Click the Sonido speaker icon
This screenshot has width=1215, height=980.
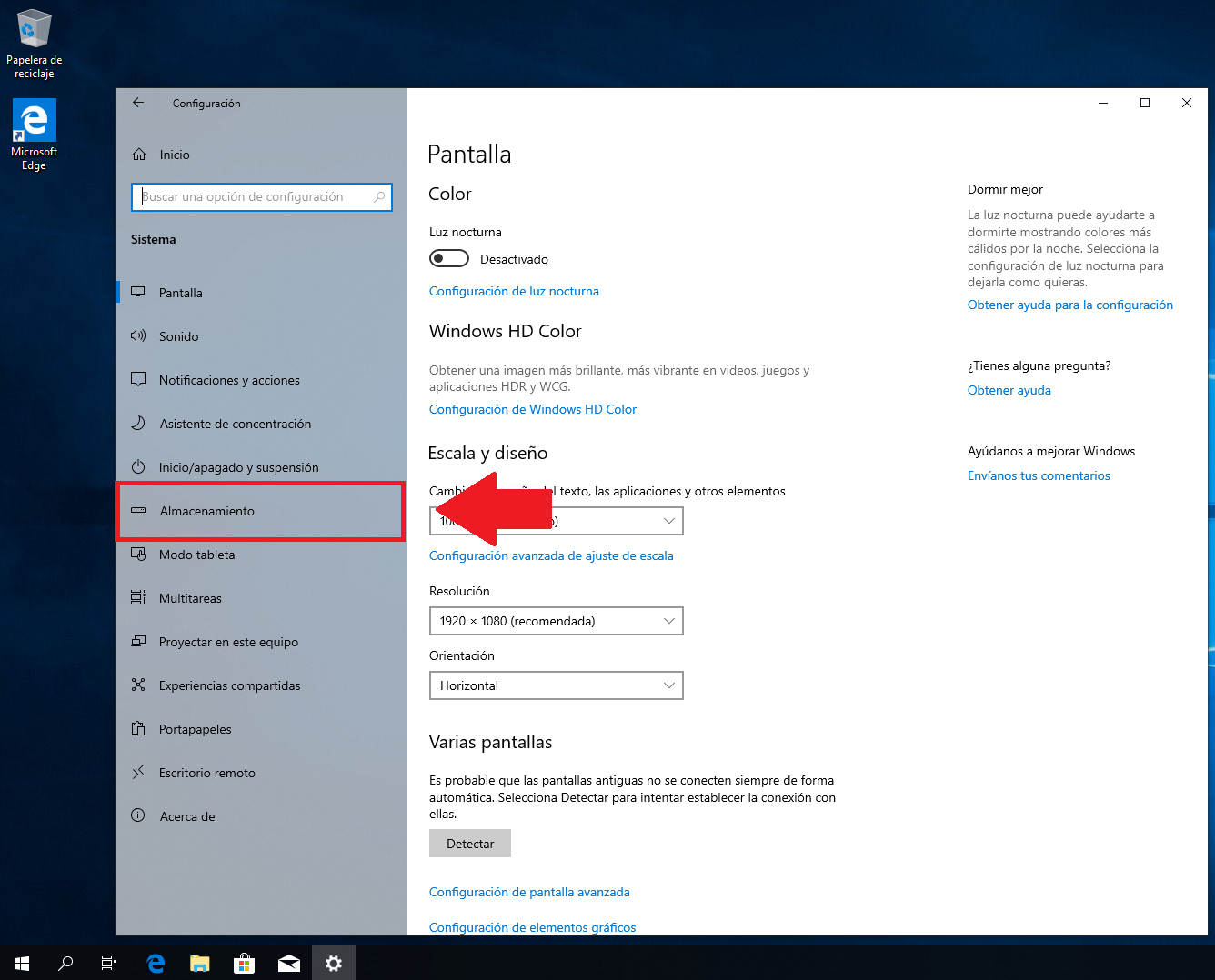point(138,336)
